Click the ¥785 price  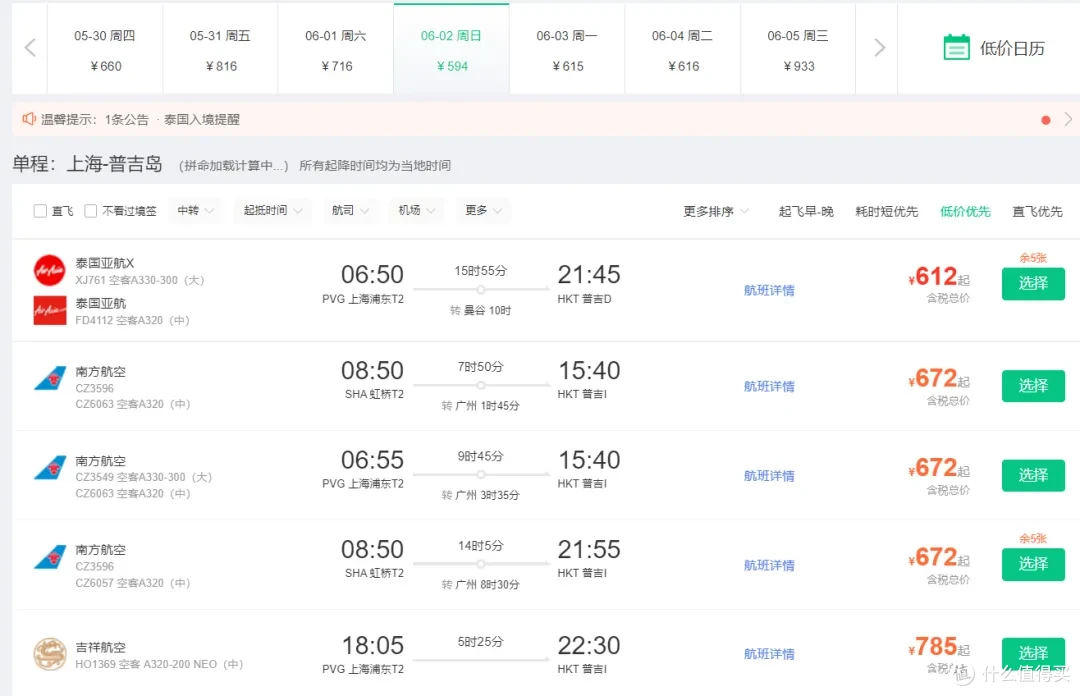[938, 646]
